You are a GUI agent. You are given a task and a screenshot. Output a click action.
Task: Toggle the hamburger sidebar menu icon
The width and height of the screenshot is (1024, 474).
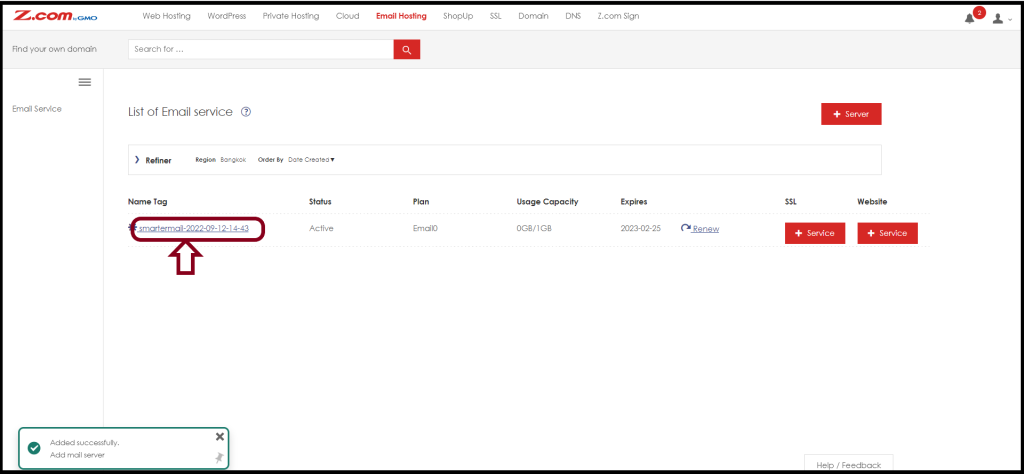[85, 82]
